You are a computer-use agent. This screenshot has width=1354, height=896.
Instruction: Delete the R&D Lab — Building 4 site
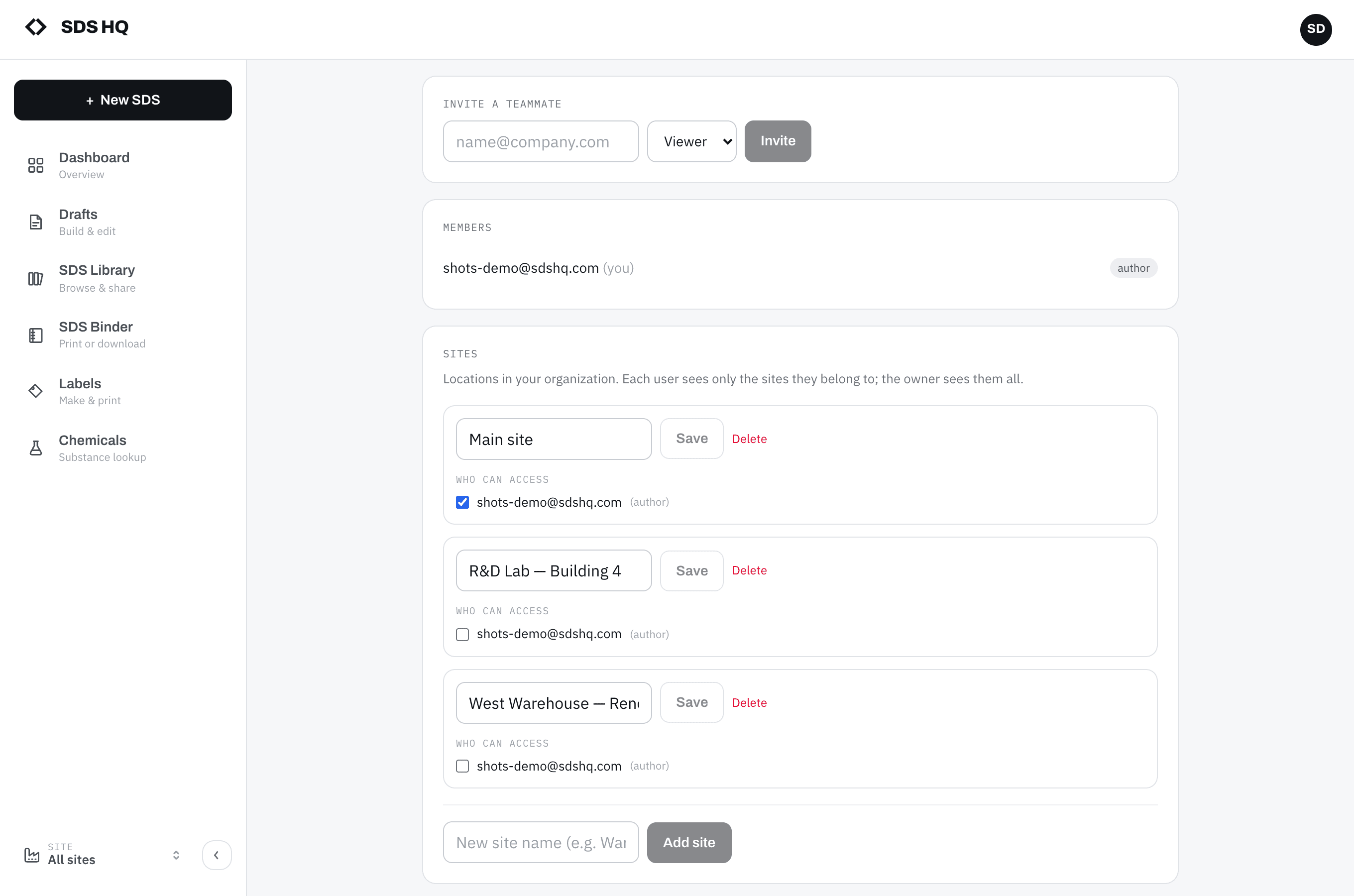click(749, 570)
